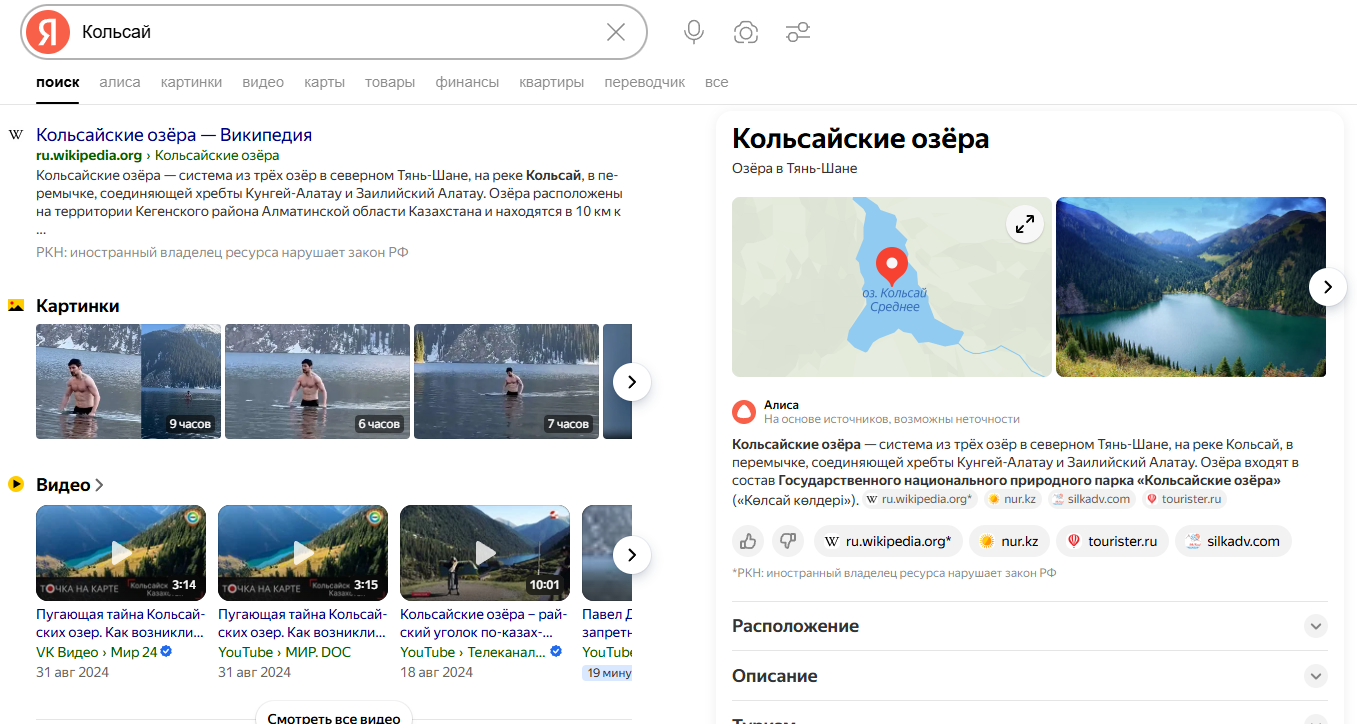Click the Yandex logo icon

(47, 32)
